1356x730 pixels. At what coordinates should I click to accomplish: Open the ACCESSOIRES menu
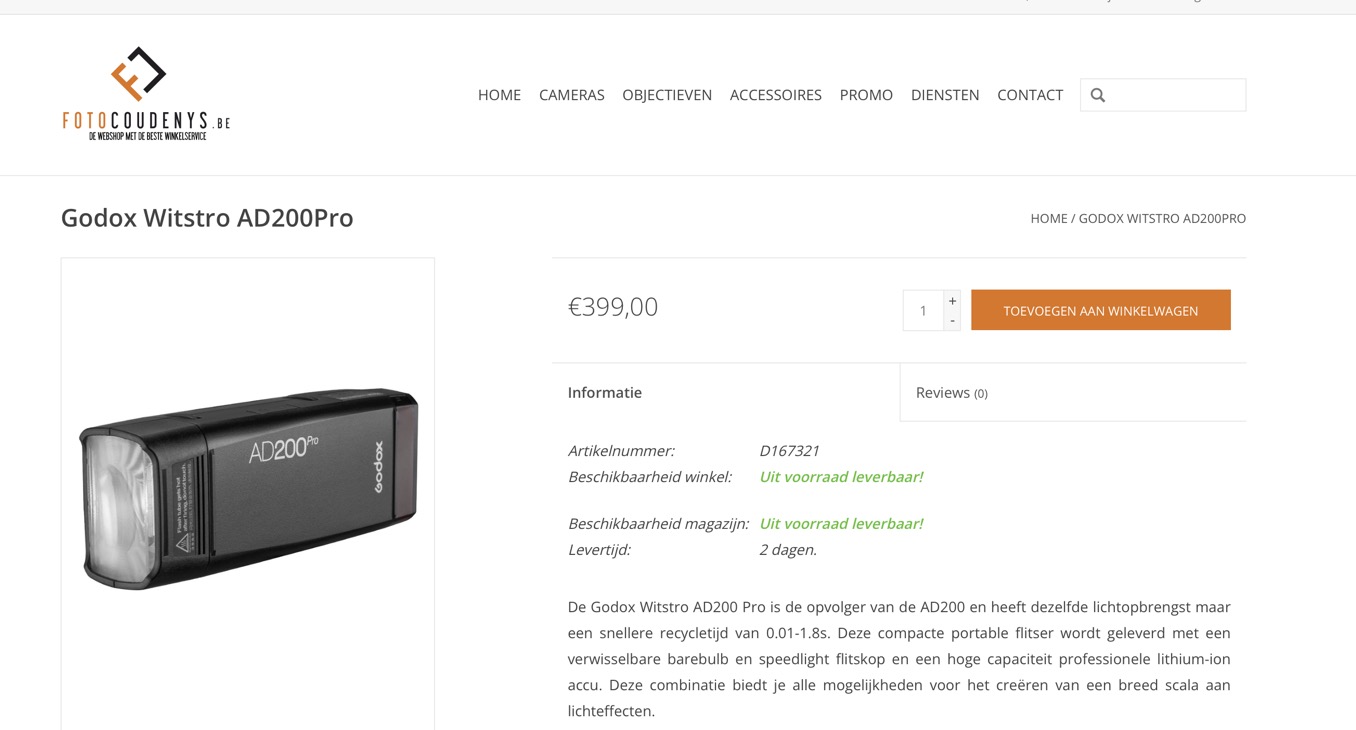(776, 95)
